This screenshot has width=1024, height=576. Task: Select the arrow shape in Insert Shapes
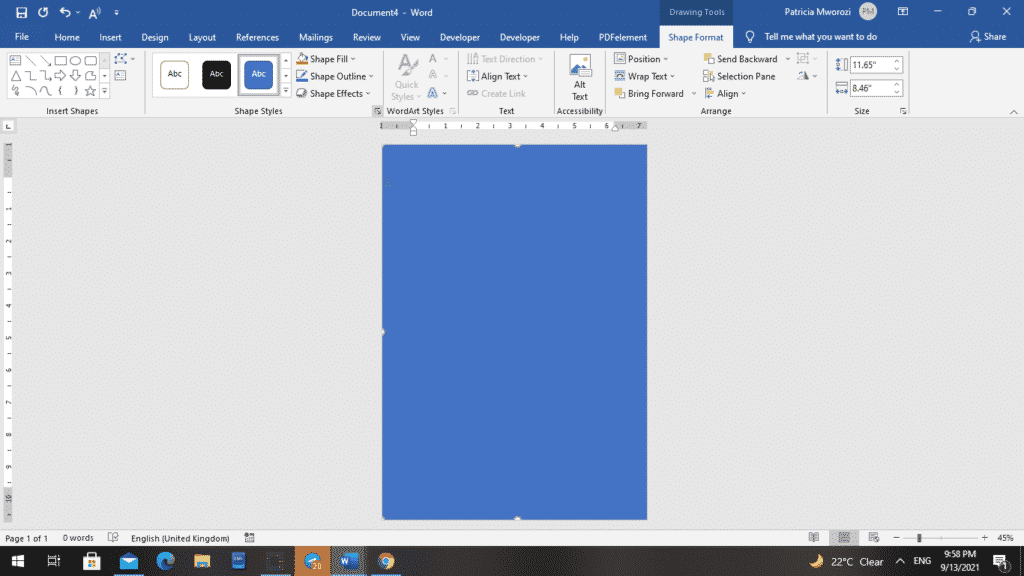click(60, 75)
